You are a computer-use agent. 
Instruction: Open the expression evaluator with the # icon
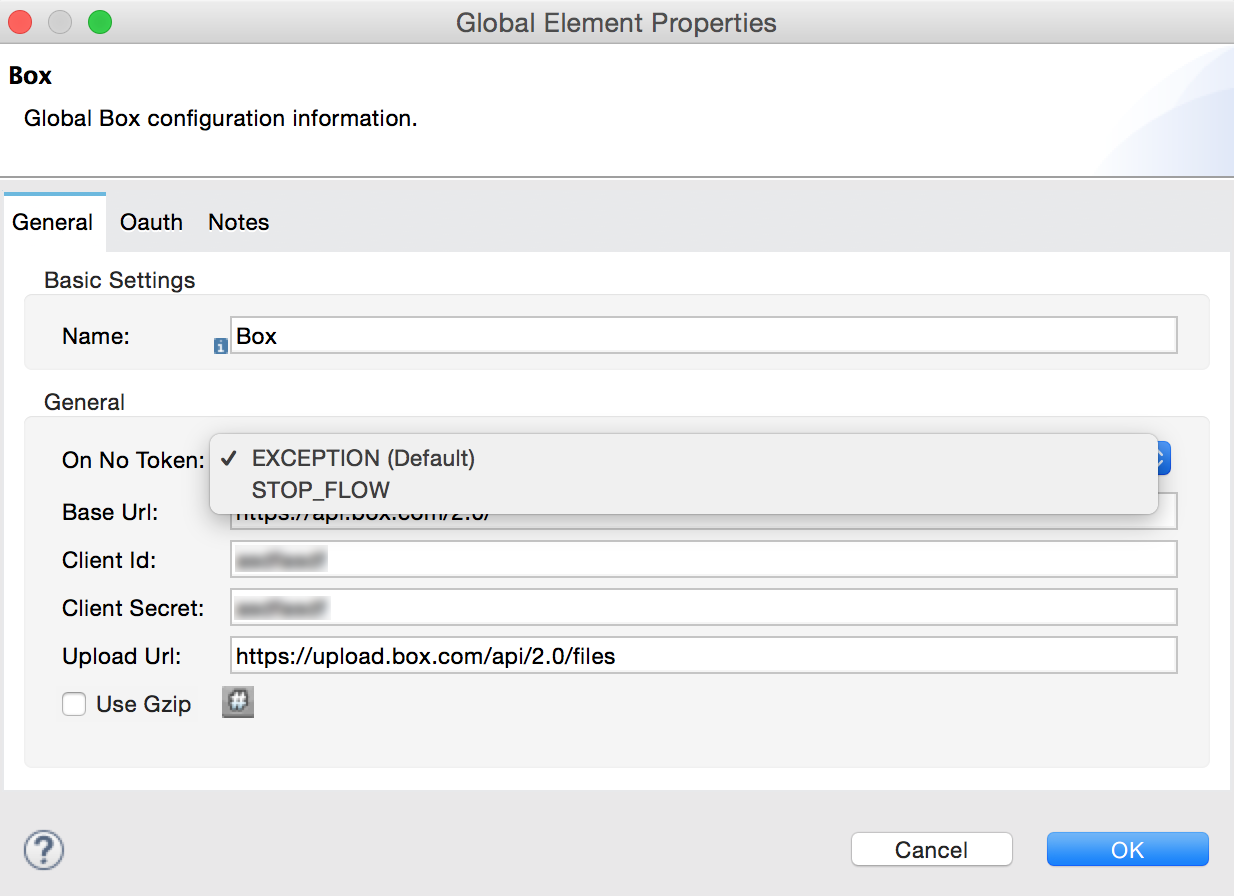tap(237, 702)
